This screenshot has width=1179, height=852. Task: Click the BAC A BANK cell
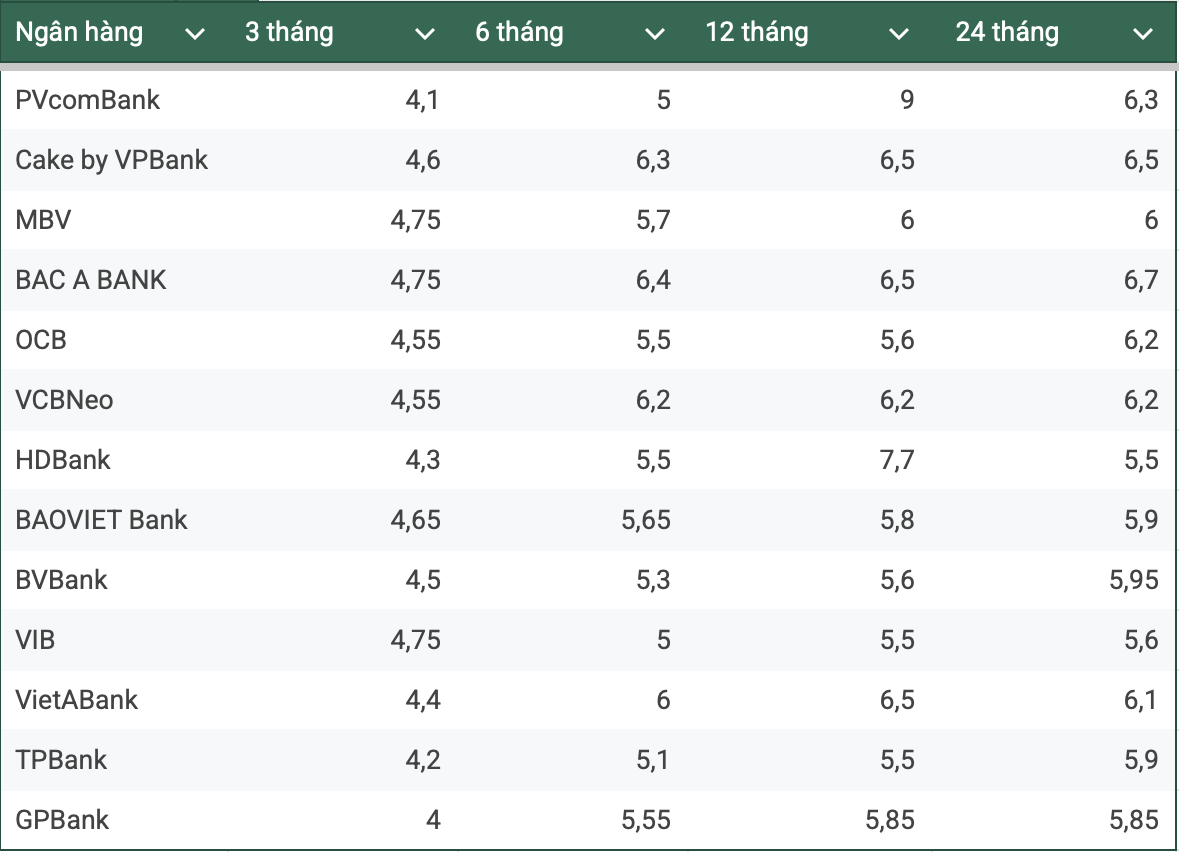(91, 280)
